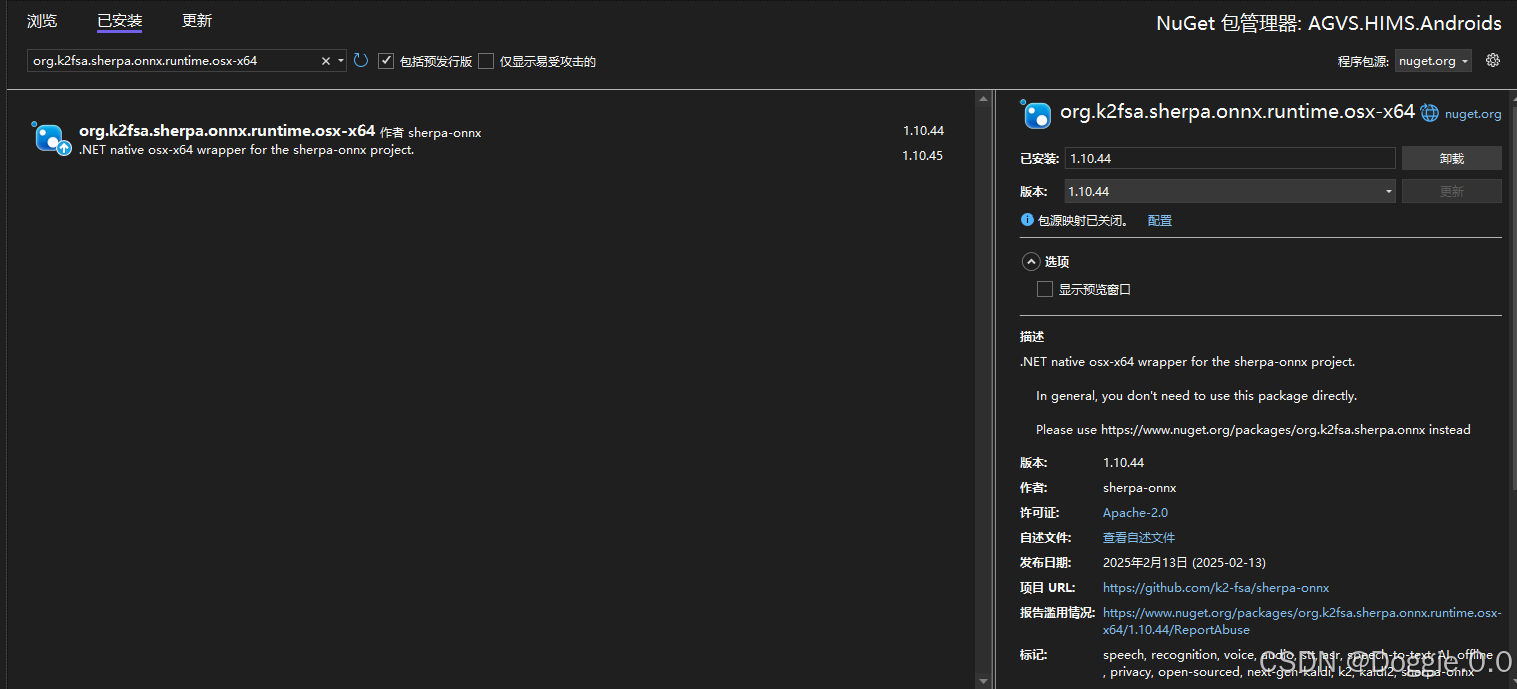Screen dimensions: 1517x689
Task: Click the 更新 button in details pane
Action: coord(1452,191)
